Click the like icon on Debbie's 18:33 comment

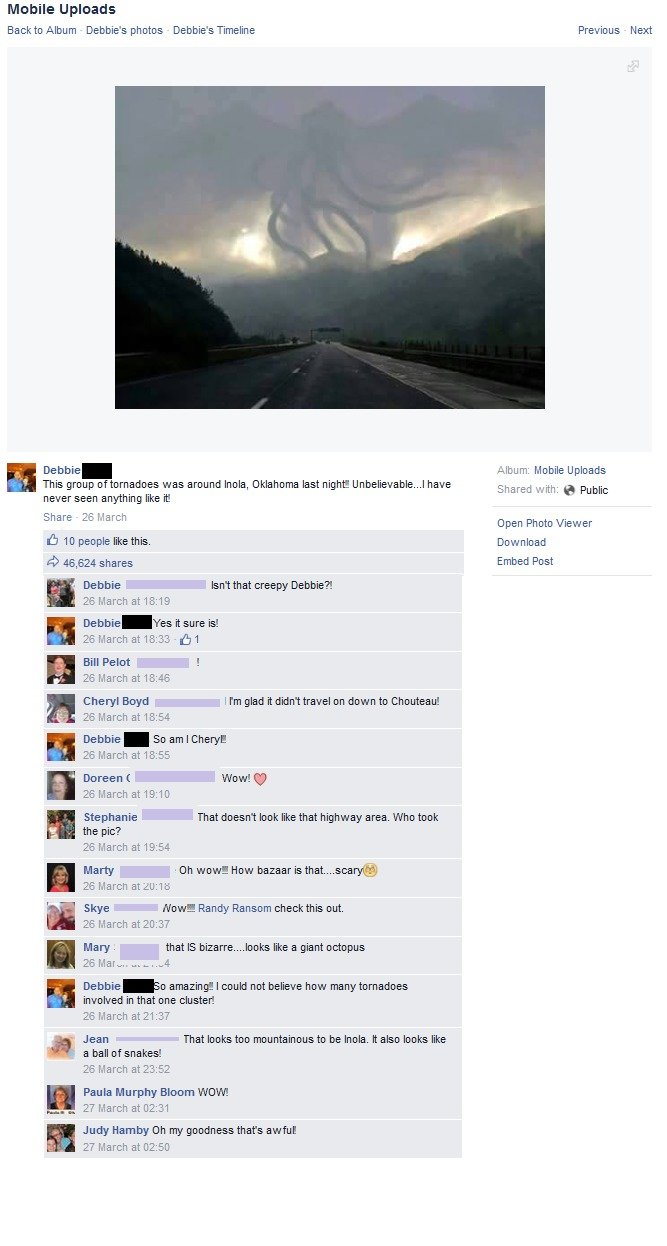tap(186, 639)
